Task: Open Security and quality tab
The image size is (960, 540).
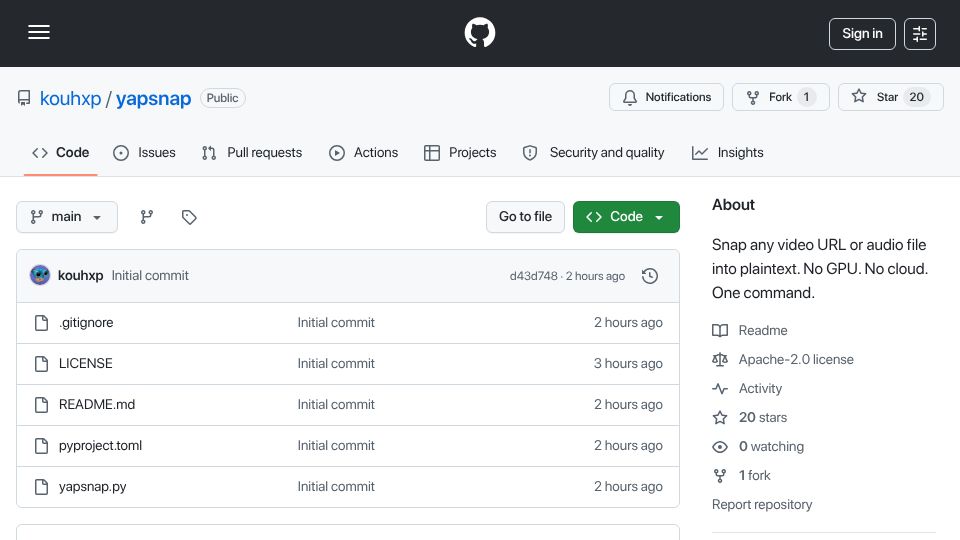Action: (x=593, y=152)
